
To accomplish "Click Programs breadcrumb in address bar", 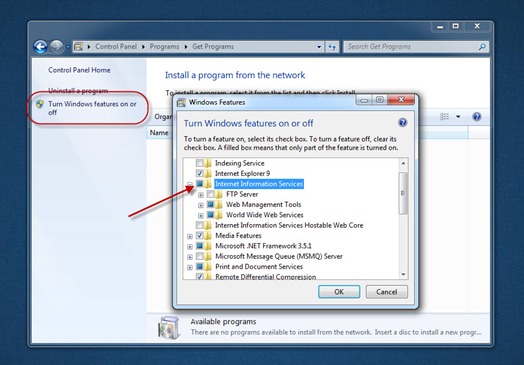I will (164, 47).
